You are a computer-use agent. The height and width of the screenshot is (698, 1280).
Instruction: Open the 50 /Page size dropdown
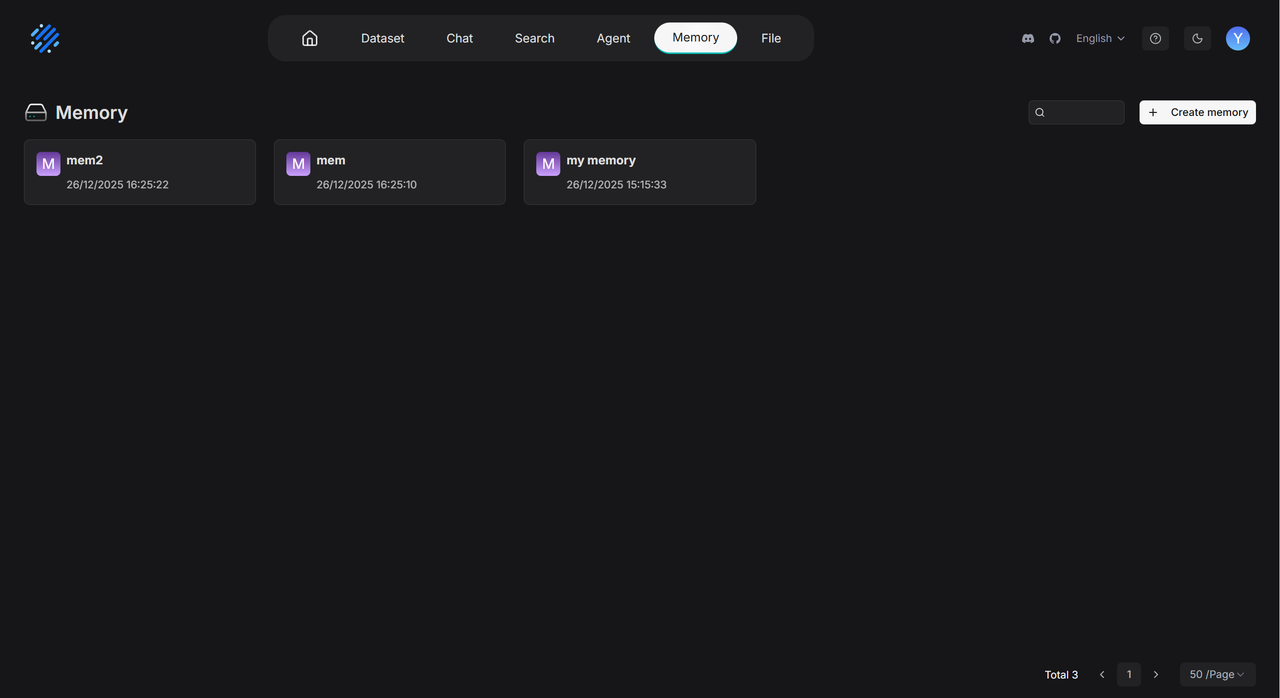pyautogui.click(x=1217, y=674)
